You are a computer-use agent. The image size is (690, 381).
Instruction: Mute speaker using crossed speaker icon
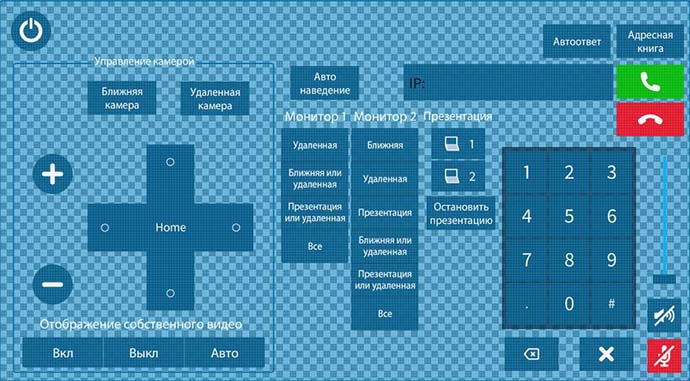click(664, 315)
